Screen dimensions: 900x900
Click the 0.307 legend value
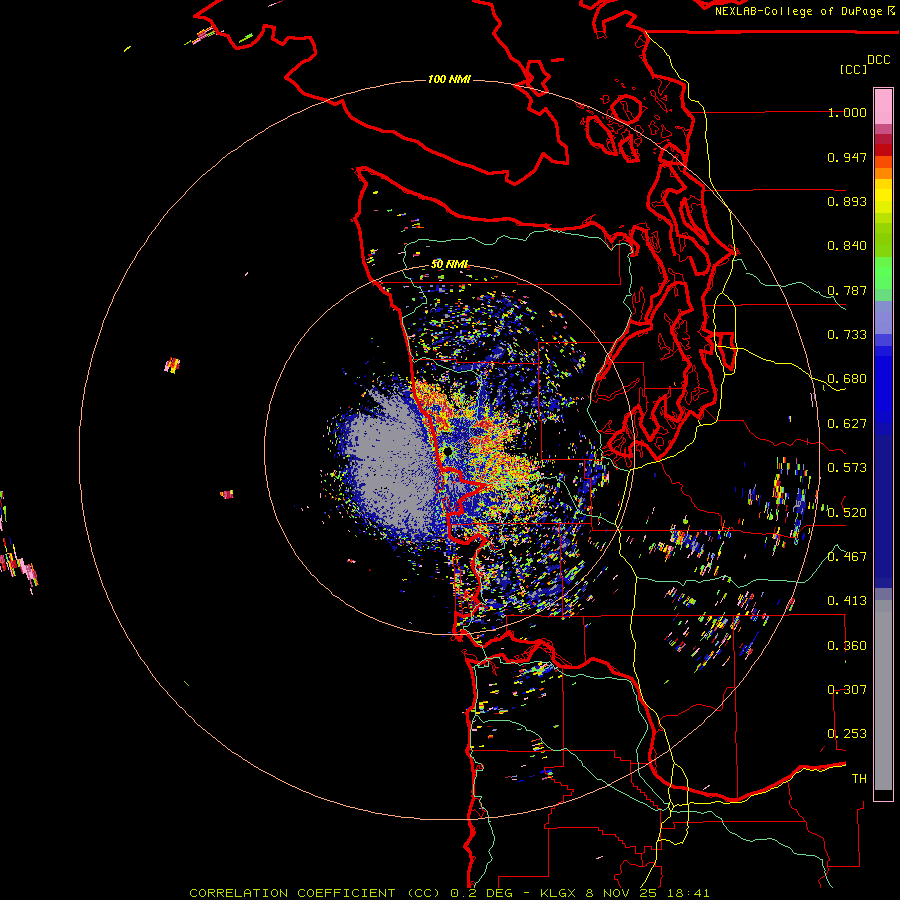click(x=847, y=690)
